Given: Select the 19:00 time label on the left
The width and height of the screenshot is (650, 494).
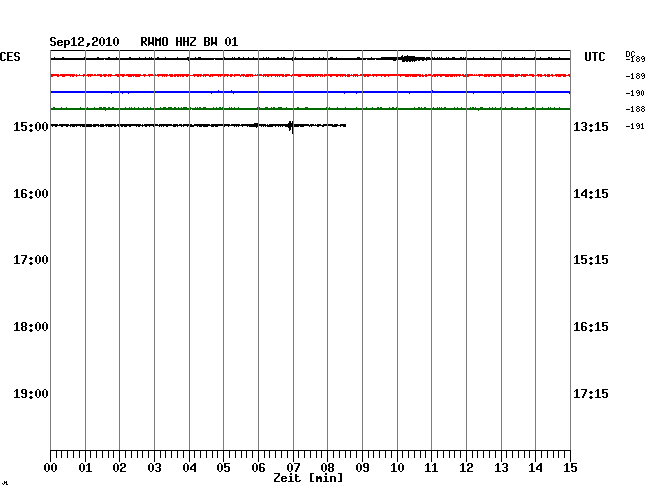Looking at the screenshot, I should pyautogui.click(x=31, y=393).
